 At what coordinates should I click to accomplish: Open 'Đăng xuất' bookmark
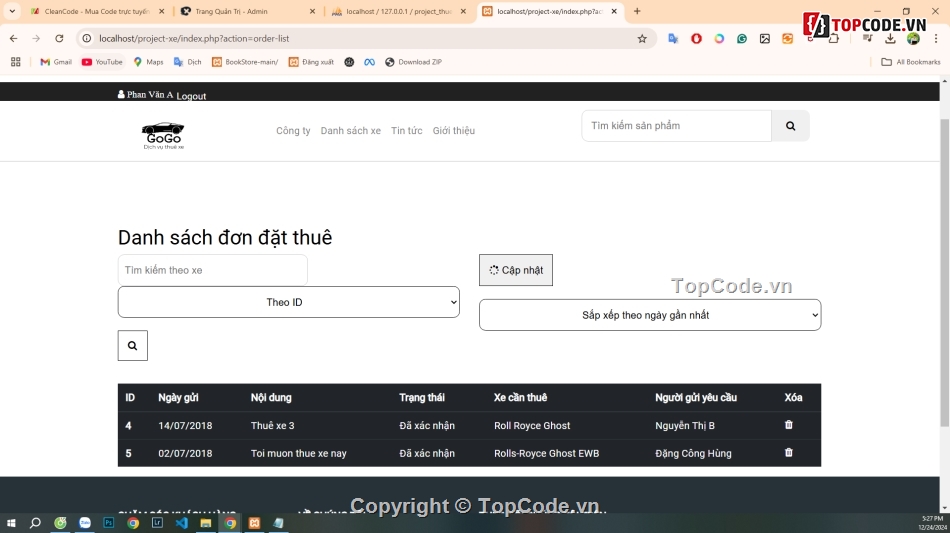[311, 62]
